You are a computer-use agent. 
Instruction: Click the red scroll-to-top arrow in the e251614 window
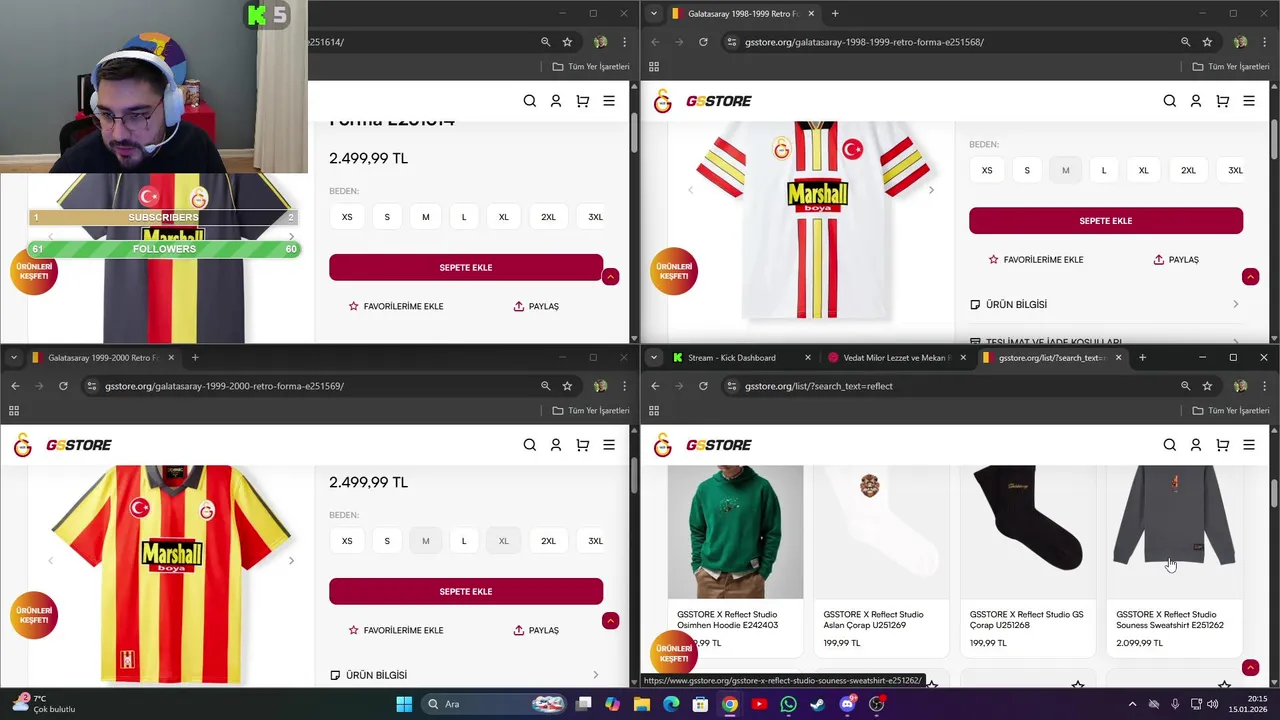pyautogui.click(x=610, y=276)
